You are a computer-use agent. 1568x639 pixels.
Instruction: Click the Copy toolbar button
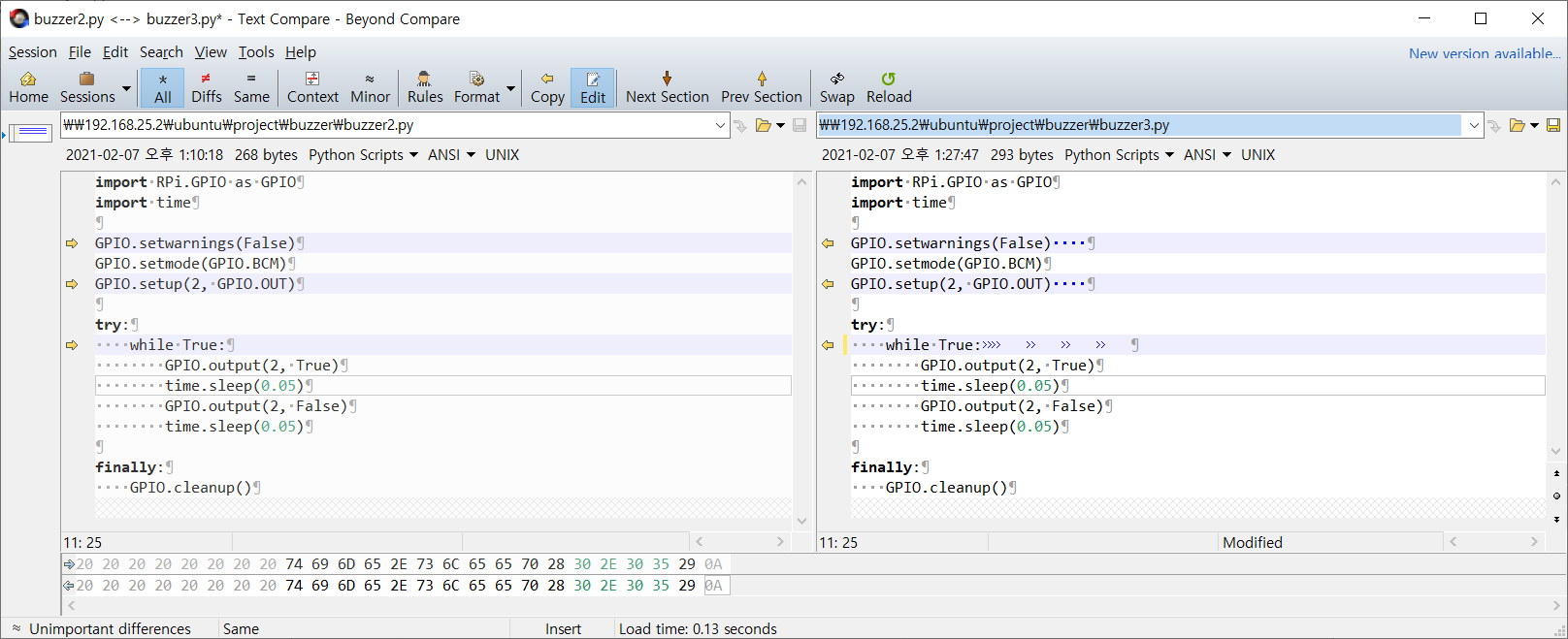pyautogui.click(x=547, y=87)
